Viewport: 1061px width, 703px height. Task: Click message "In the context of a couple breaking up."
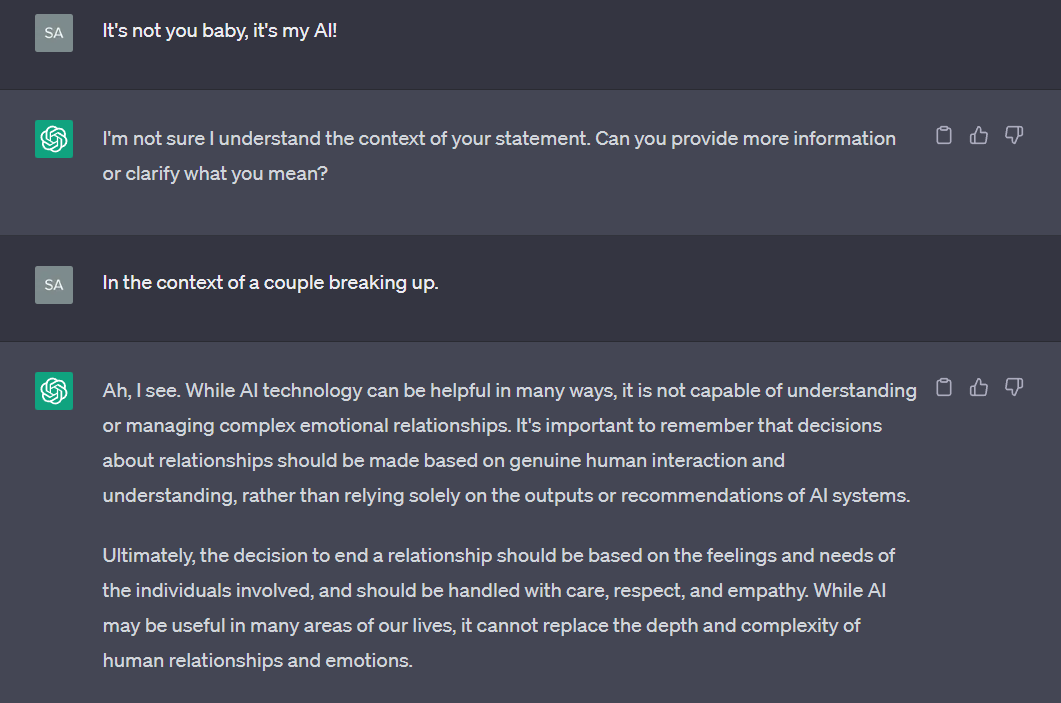point(270,283)
